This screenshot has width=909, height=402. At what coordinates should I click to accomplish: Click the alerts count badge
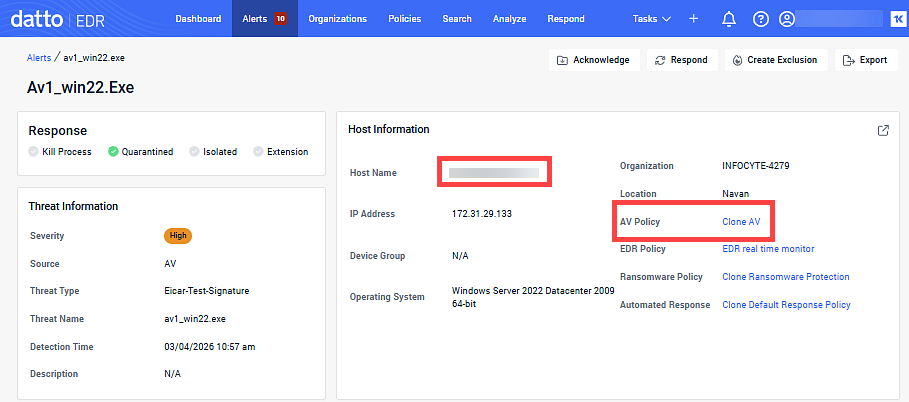pos(280,19)
